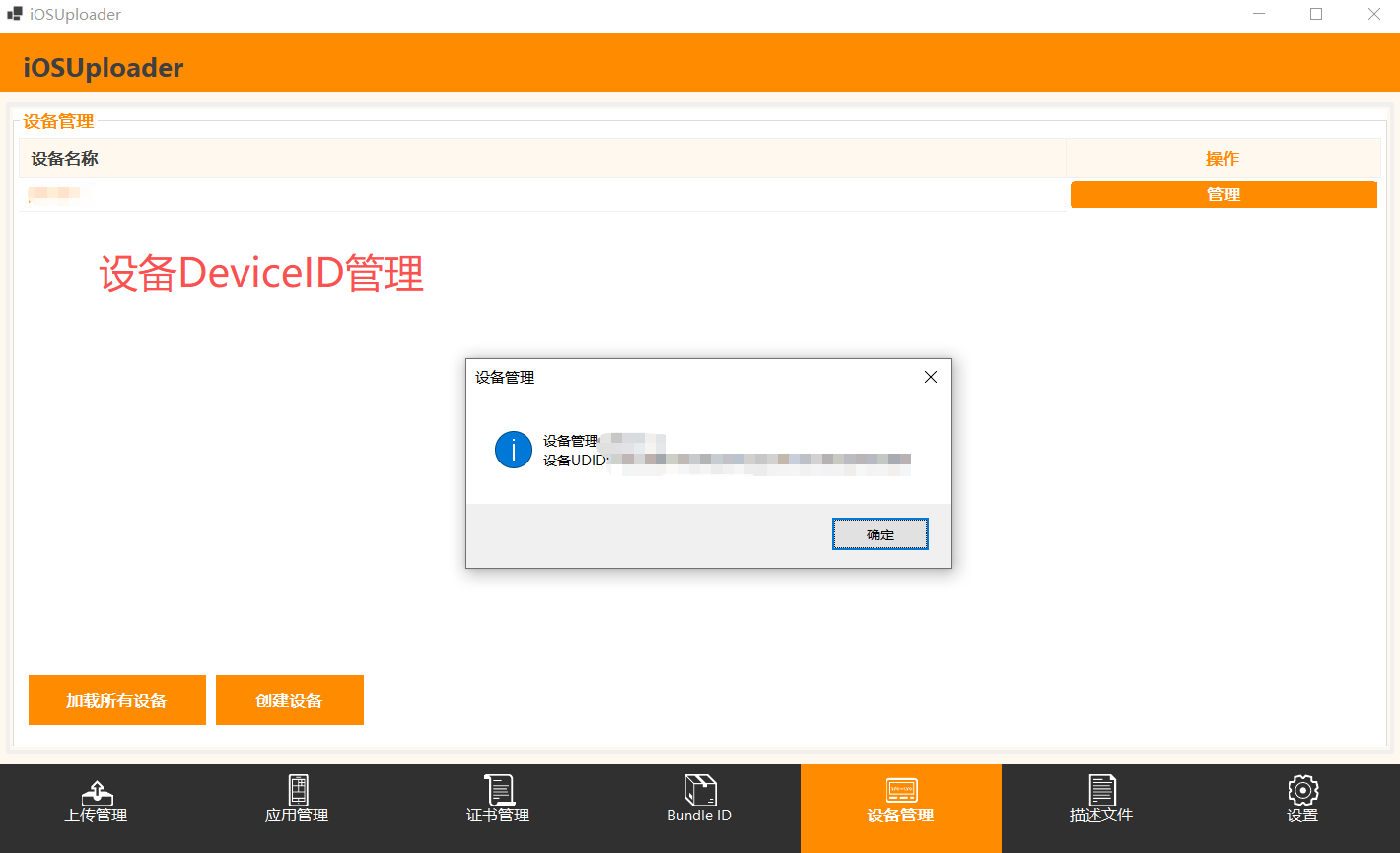Click the 设备名称 column header
Screen dimensions: 1400x853
[x=65, y=159]
